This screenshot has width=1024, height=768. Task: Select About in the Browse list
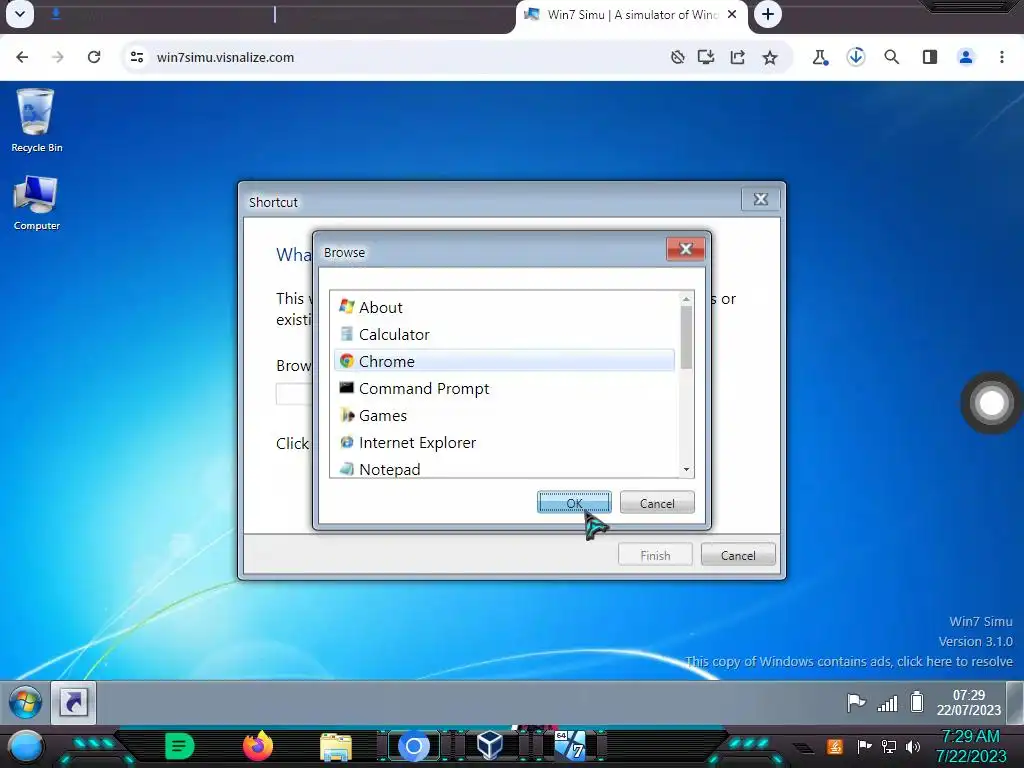pyautogui.click(x=504, y=308)
